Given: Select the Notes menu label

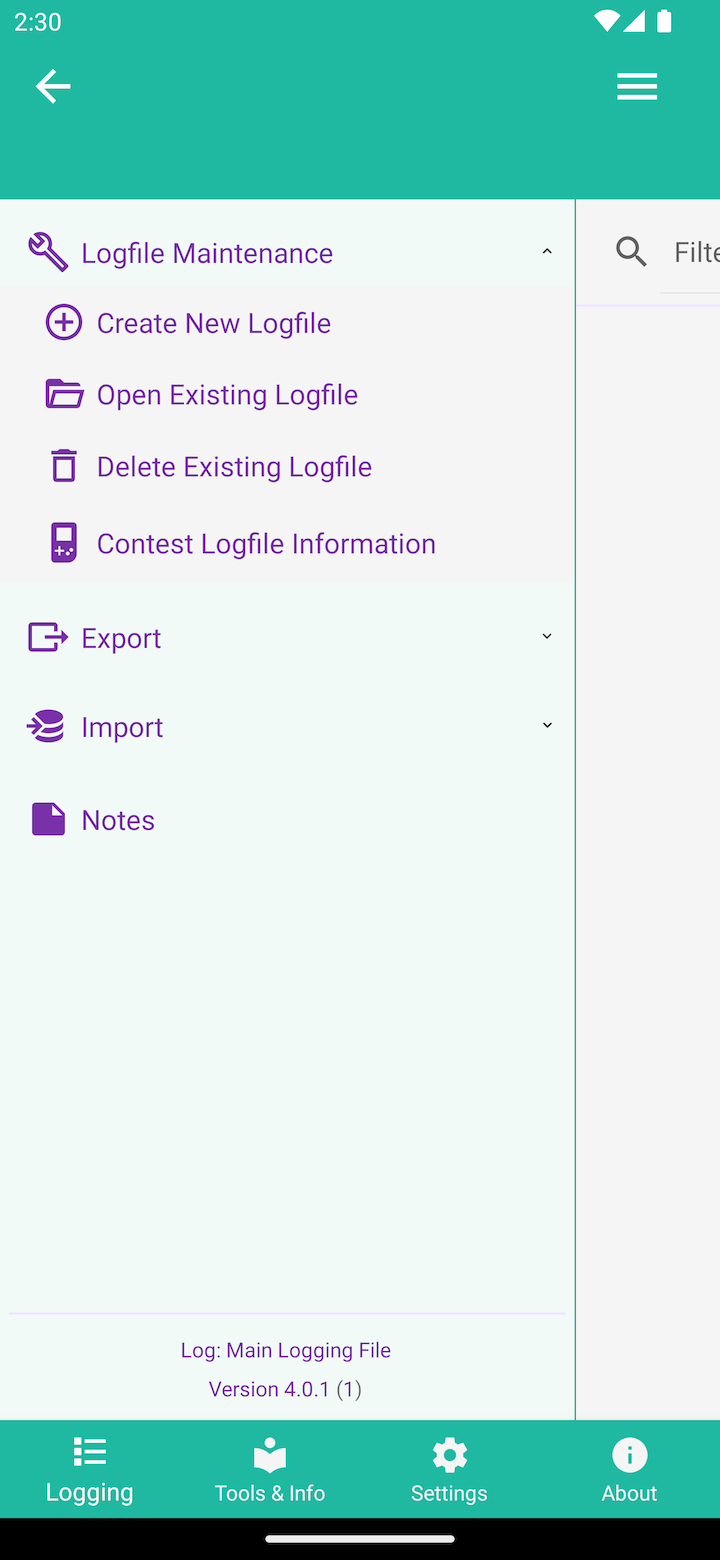Looking at the screenshot, I should (x=118, y=820).
